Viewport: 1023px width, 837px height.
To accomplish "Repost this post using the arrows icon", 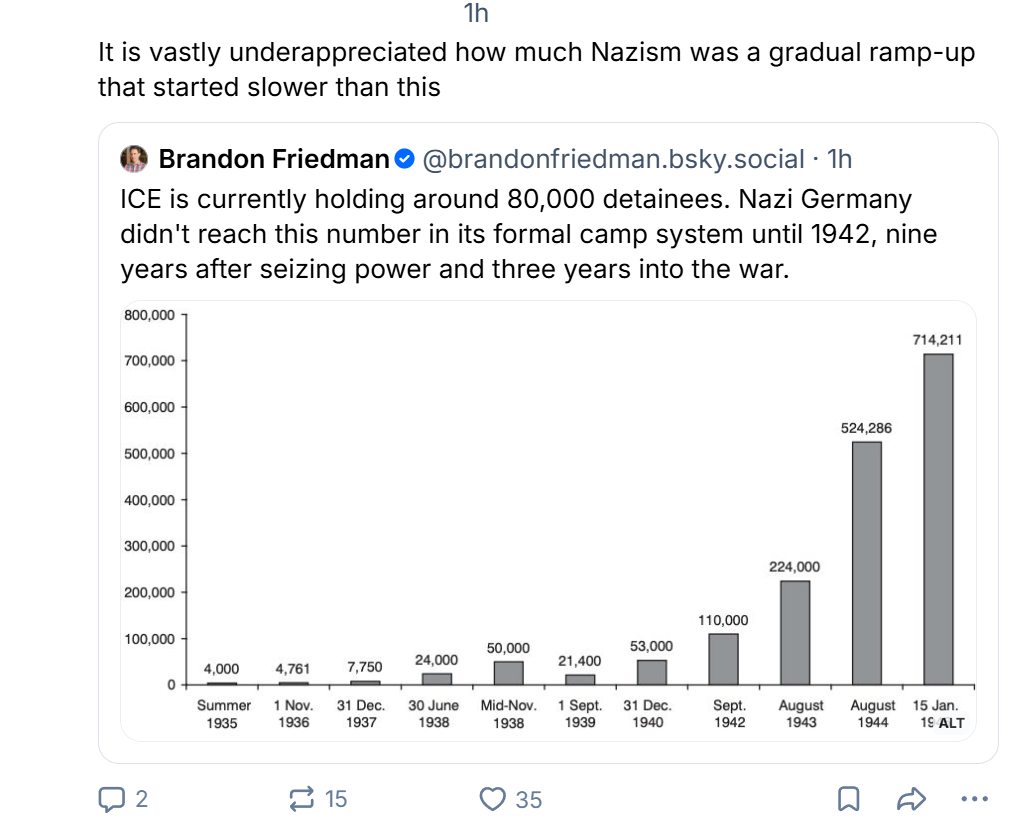I will pyautogui.click(x=300, y=798).
